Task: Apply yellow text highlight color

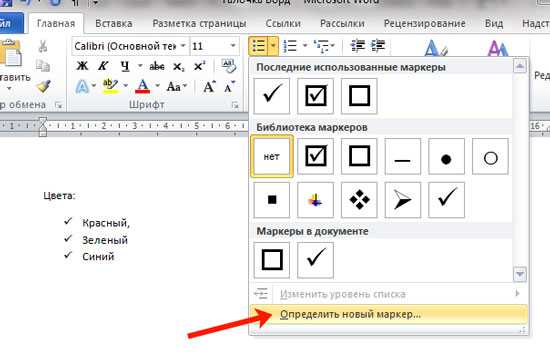Action: (x=110, y=86)
